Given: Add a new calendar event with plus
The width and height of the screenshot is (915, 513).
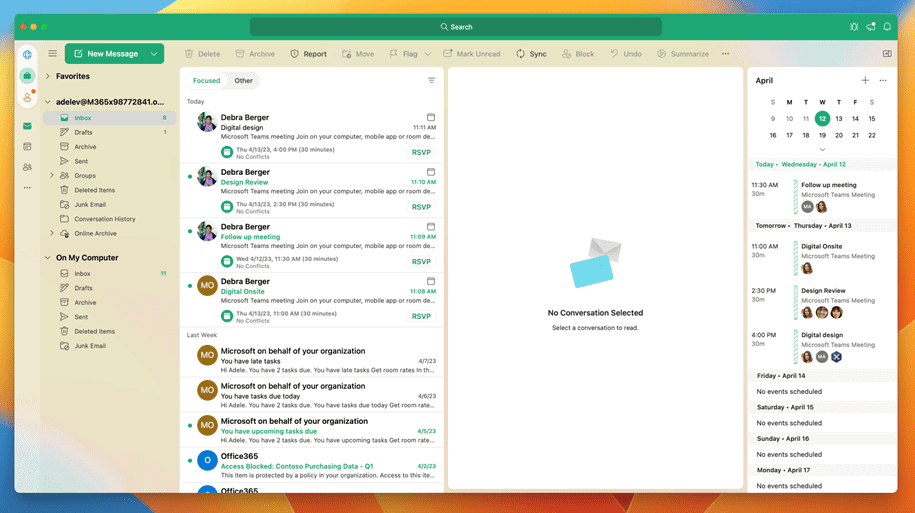Looking at the screenshot, I should [865, 81].
